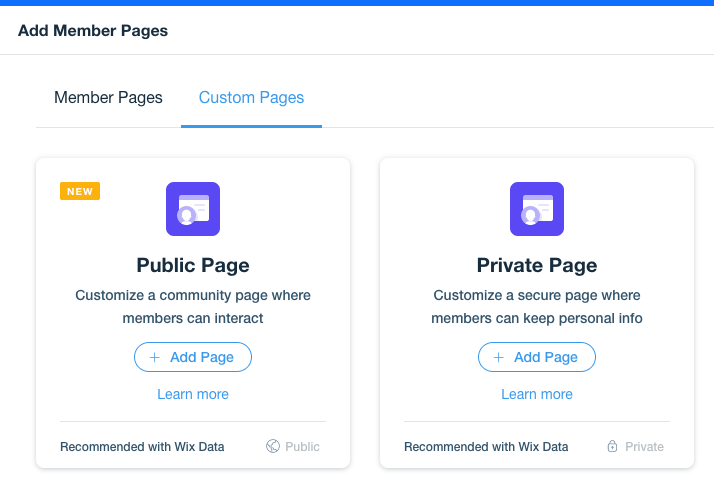This screenshot has height=491, width=714.
Task: Select the Custom Pages tab
Action: click(251, 97)
